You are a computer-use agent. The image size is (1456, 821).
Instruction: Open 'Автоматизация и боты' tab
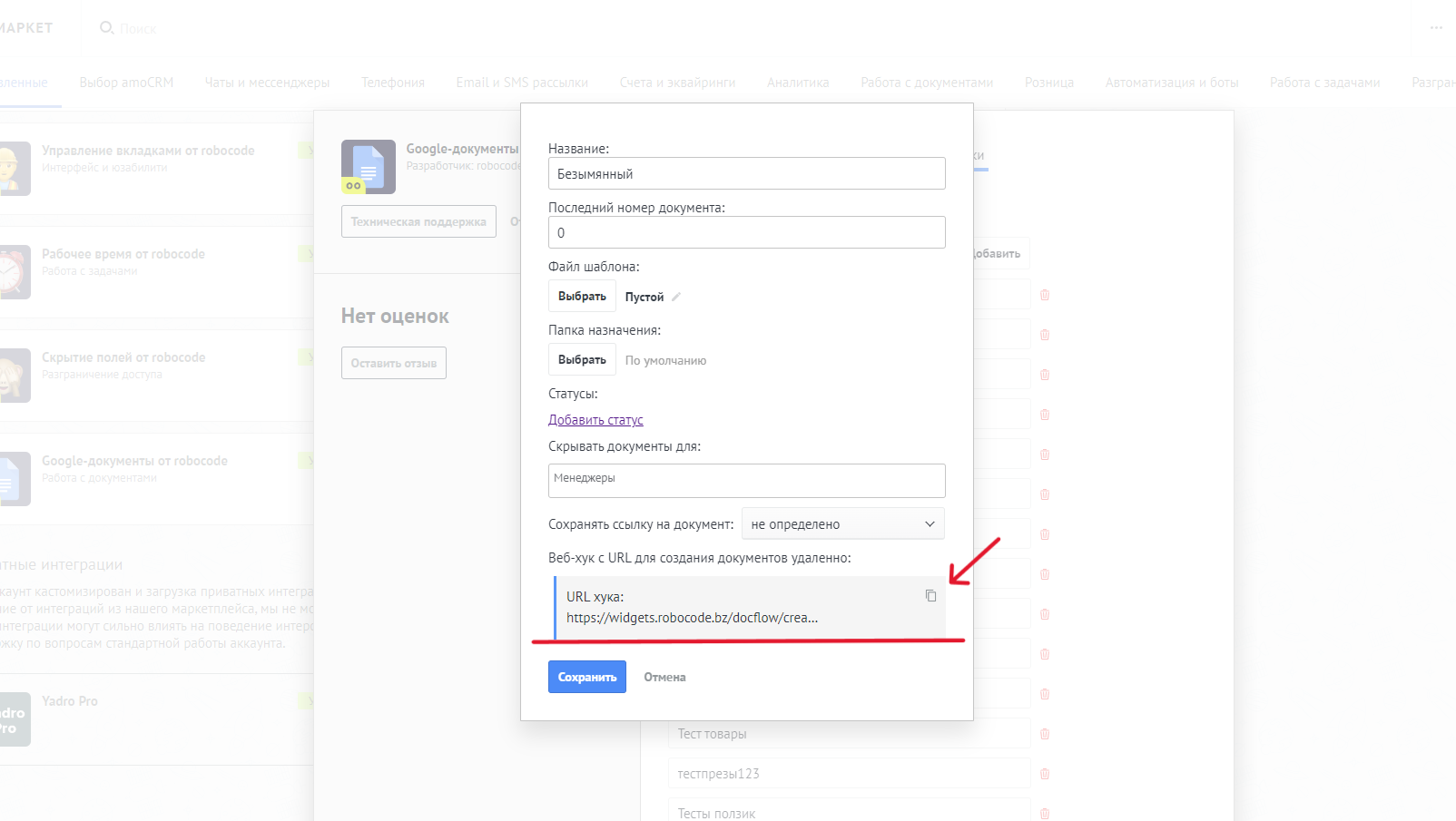click(1172, 83)
